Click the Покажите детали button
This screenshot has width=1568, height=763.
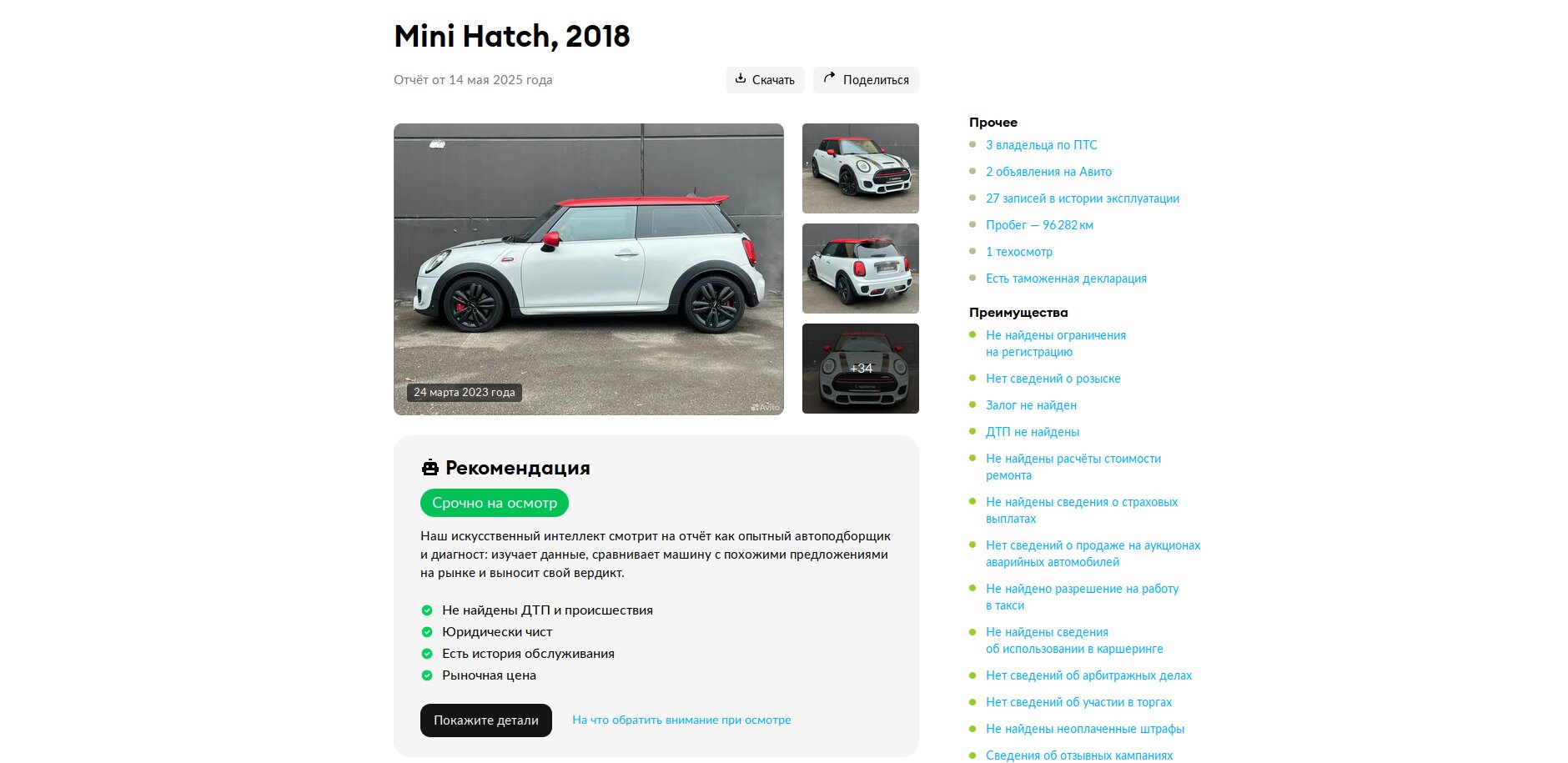pos(486,720)
